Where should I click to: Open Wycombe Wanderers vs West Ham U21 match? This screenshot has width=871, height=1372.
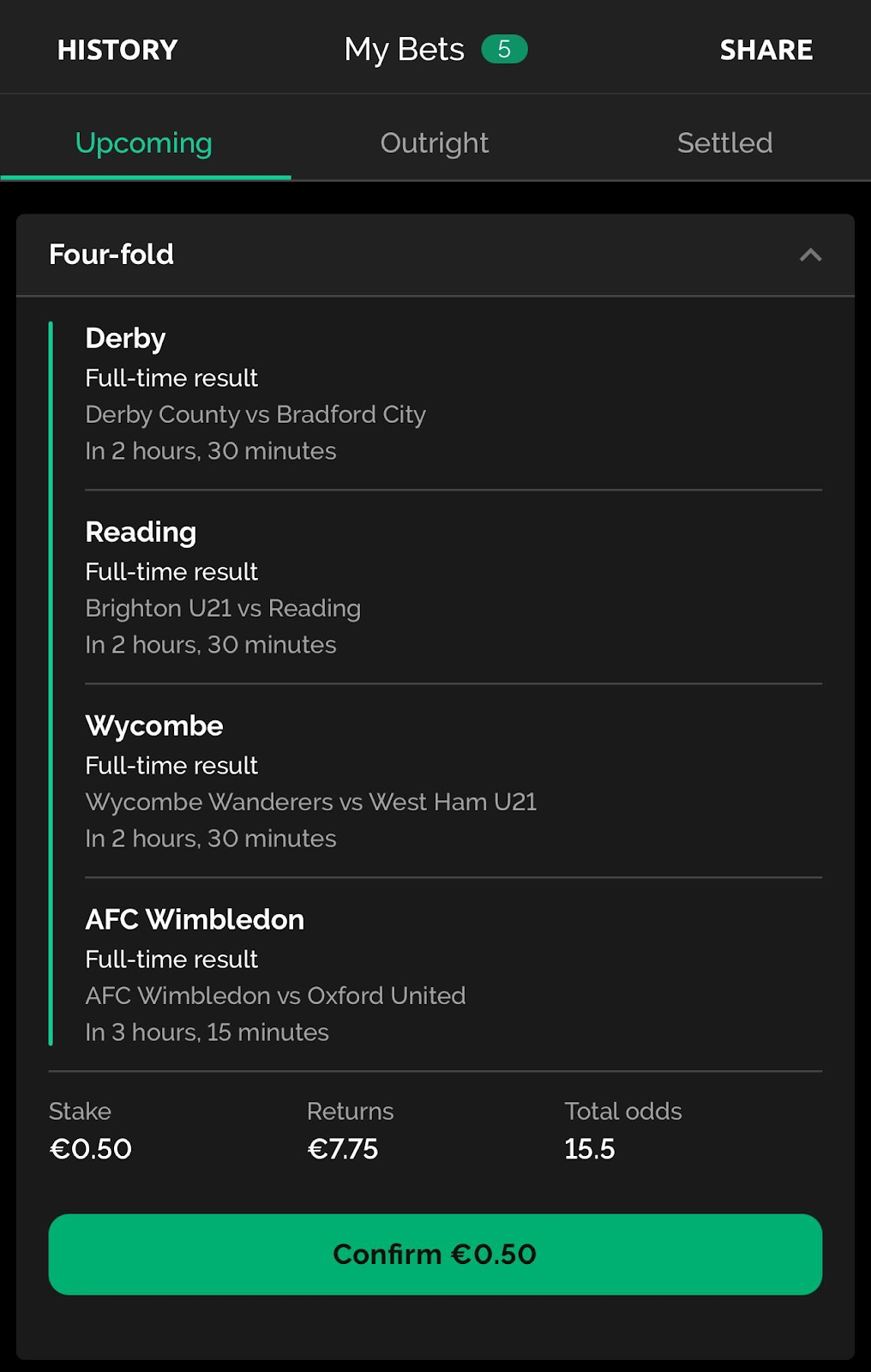311,802
